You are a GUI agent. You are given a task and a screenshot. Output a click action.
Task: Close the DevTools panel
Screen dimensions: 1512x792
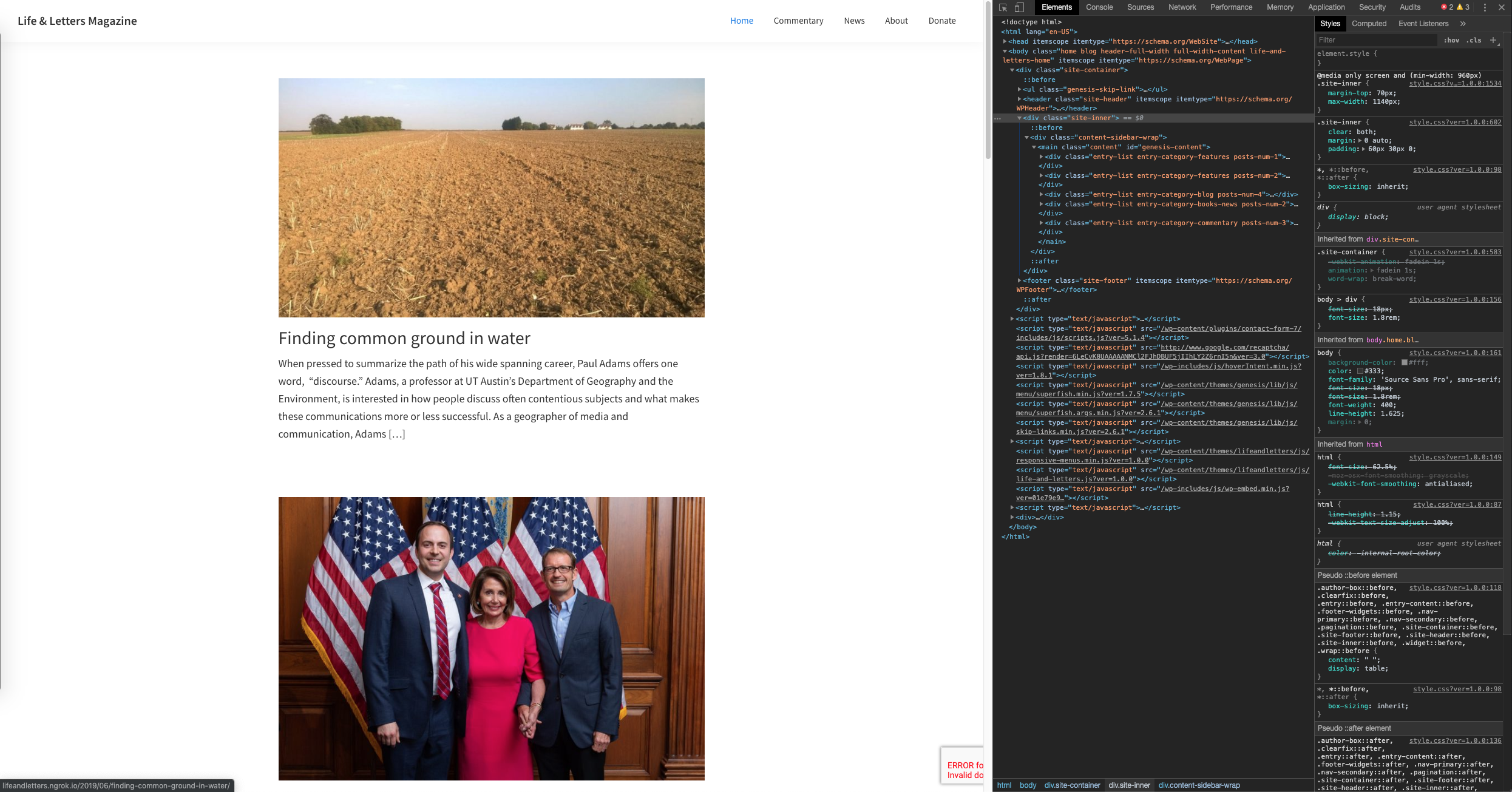tap(1501, 7)
